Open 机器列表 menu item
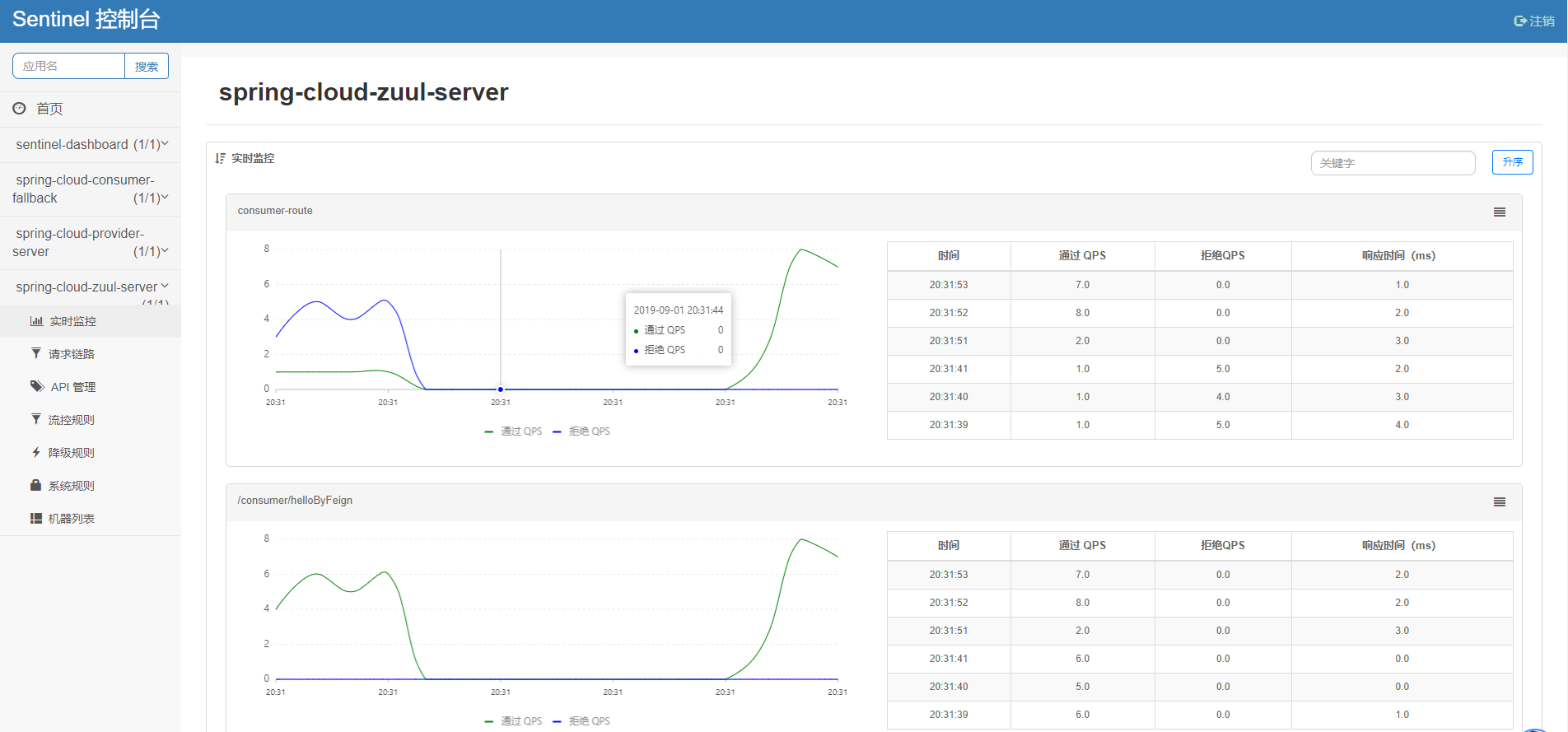This screenshot has height=732, width=1568. pyautogui.click(x=91, y=519)
